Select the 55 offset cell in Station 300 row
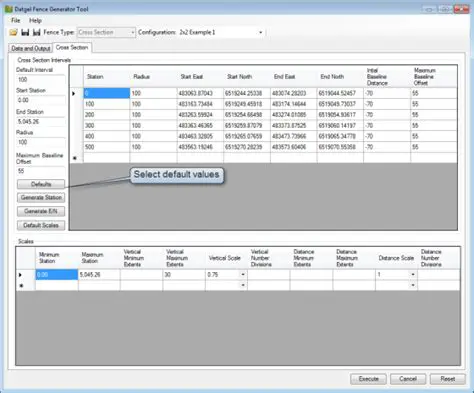The width and height of the screenshot is (474, 393). [x=434, y=126]
